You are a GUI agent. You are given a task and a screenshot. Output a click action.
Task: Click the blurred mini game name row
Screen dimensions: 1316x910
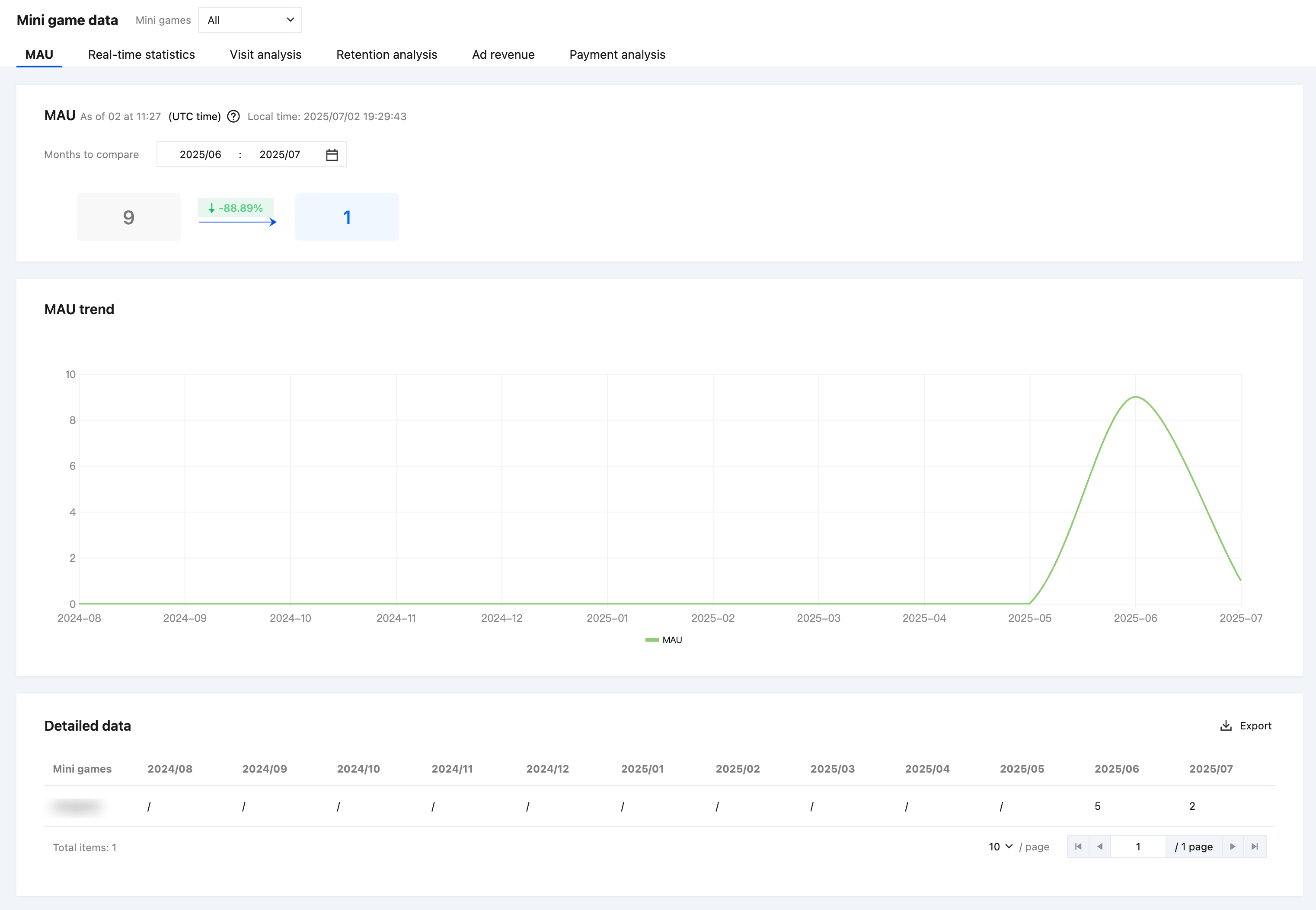coord(77,806)
